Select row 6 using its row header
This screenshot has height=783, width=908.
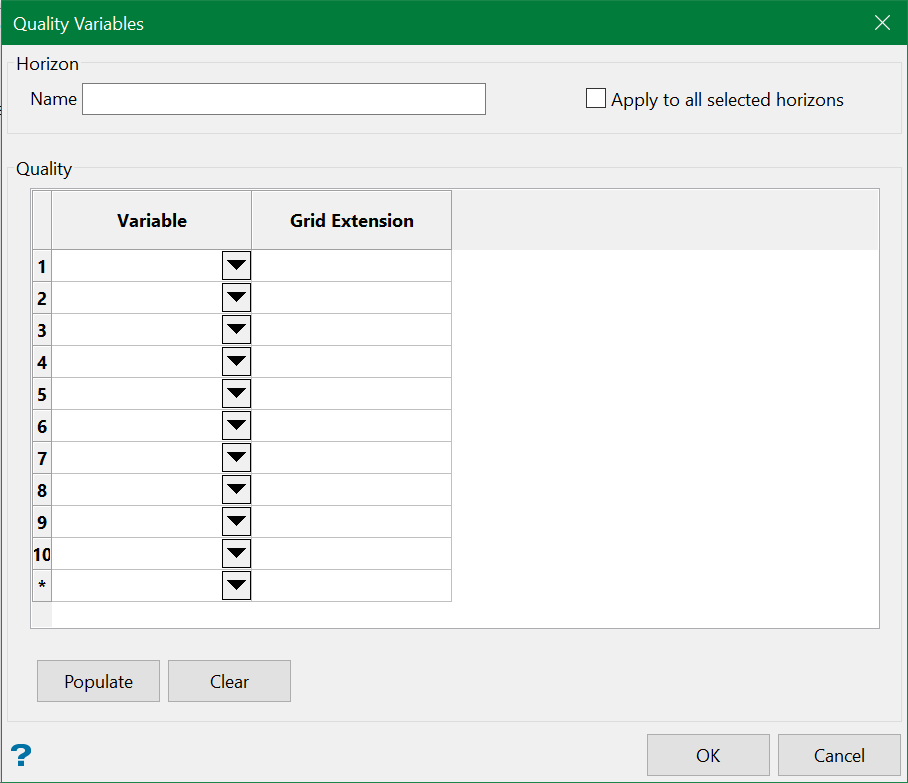[42, 426]
